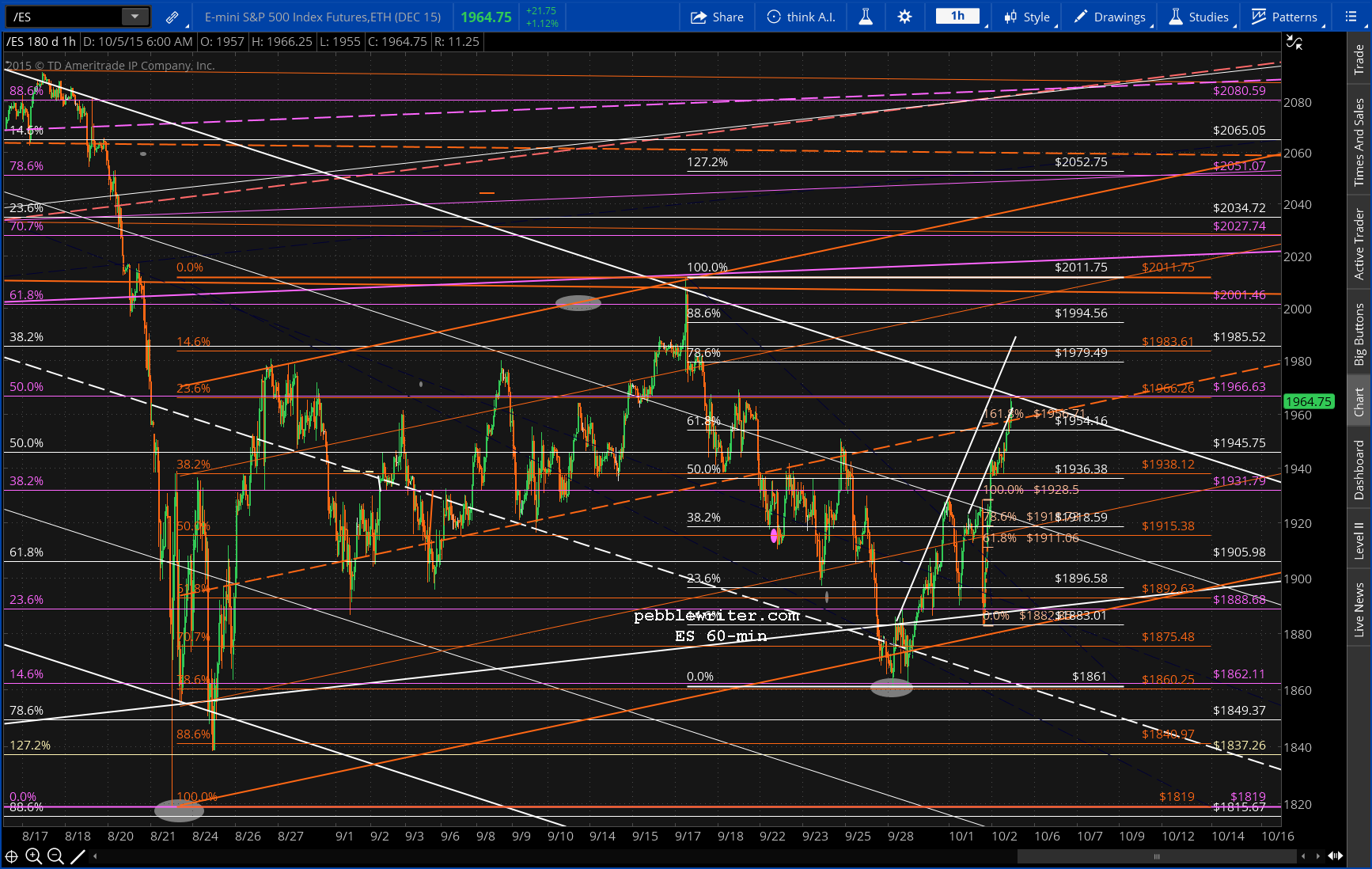Switch to the Times And Sales side tab
This screenshot has height=869, width=1372.
coord(1359,142)
